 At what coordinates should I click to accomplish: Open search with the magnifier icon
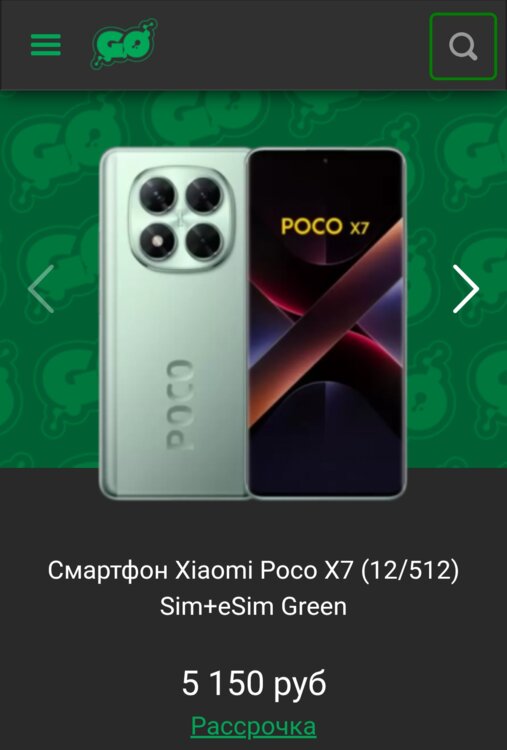point(463,46)
